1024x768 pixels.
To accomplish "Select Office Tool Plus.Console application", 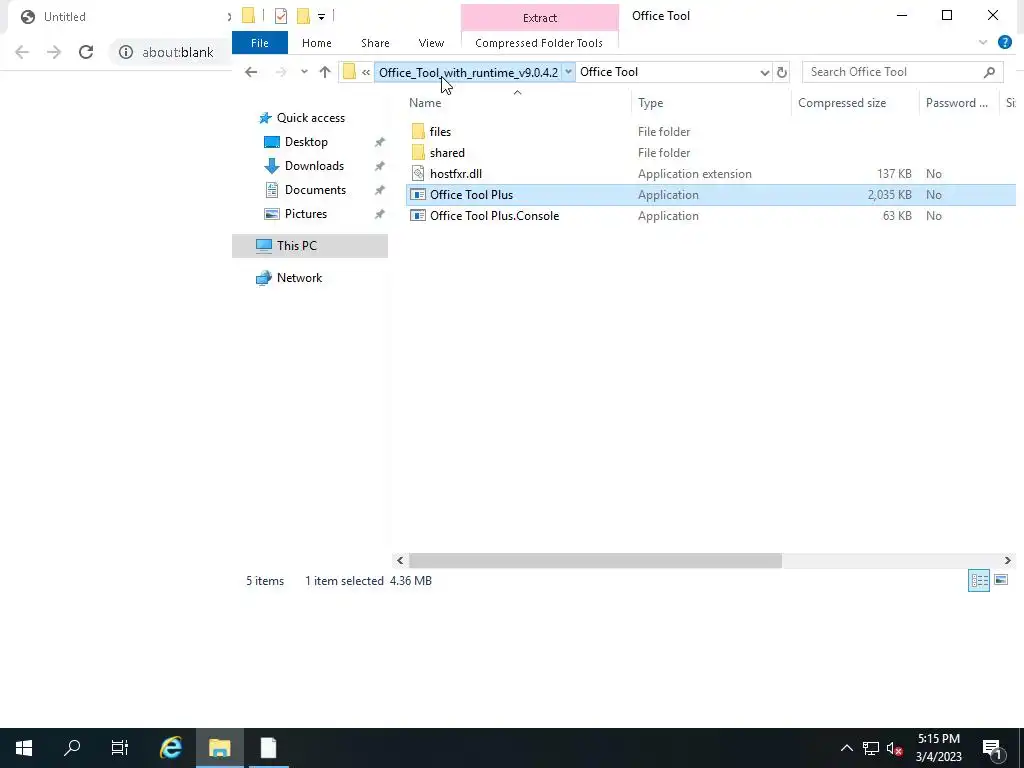I will pos(494,216).
